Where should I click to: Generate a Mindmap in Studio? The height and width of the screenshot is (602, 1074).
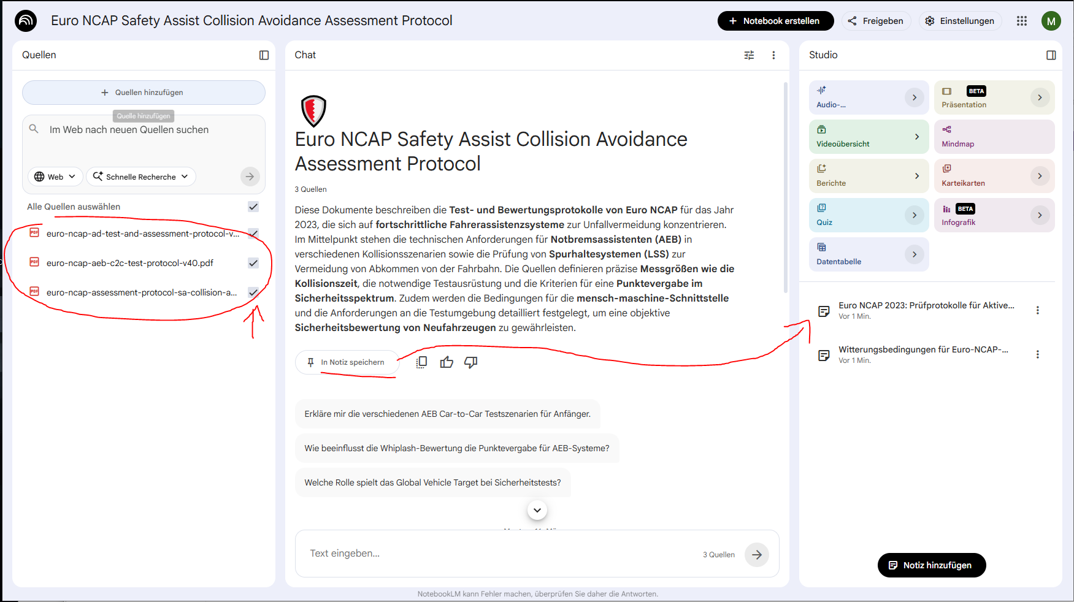coord(994,136)
